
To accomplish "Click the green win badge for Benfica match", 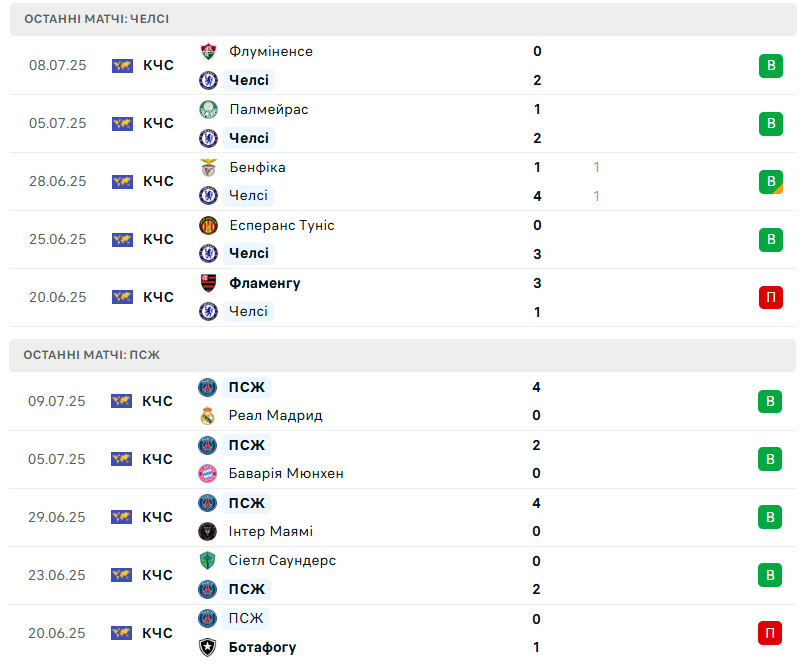I will click(771, 181).
